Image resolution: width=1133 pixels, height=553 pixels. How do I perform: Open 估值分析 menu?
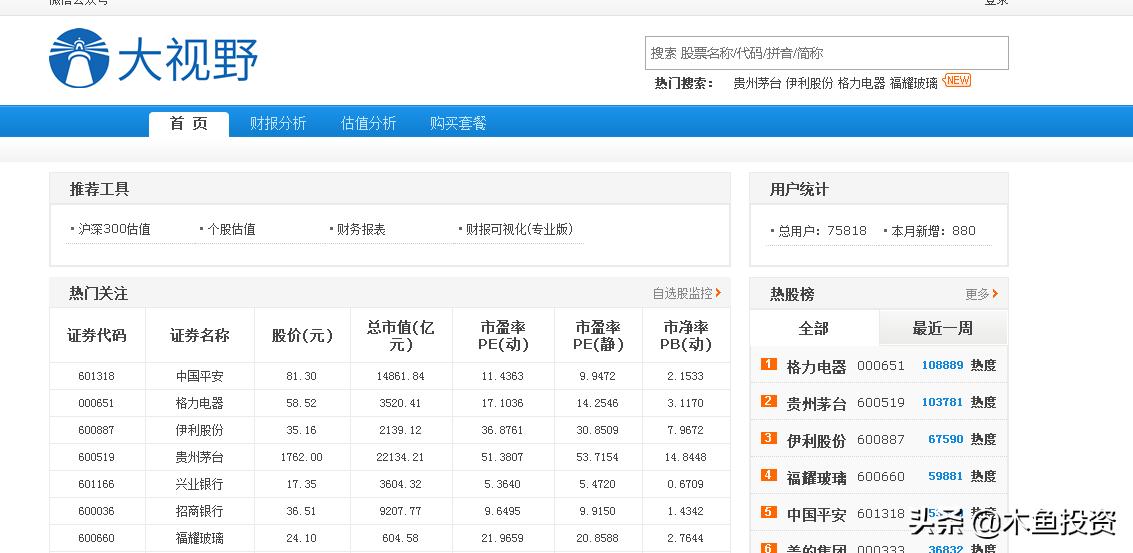369,124
